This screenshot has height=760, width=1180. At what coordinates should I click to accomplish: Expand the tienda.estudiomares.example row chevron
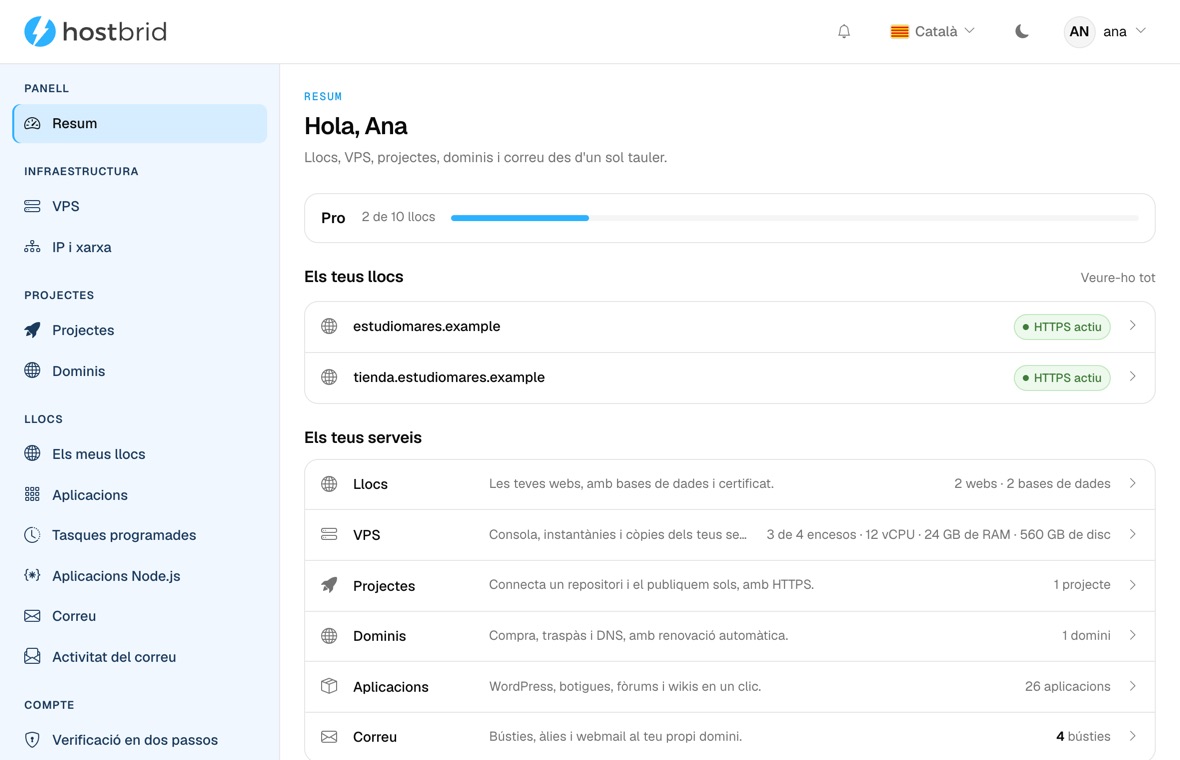click(1133, 377)
